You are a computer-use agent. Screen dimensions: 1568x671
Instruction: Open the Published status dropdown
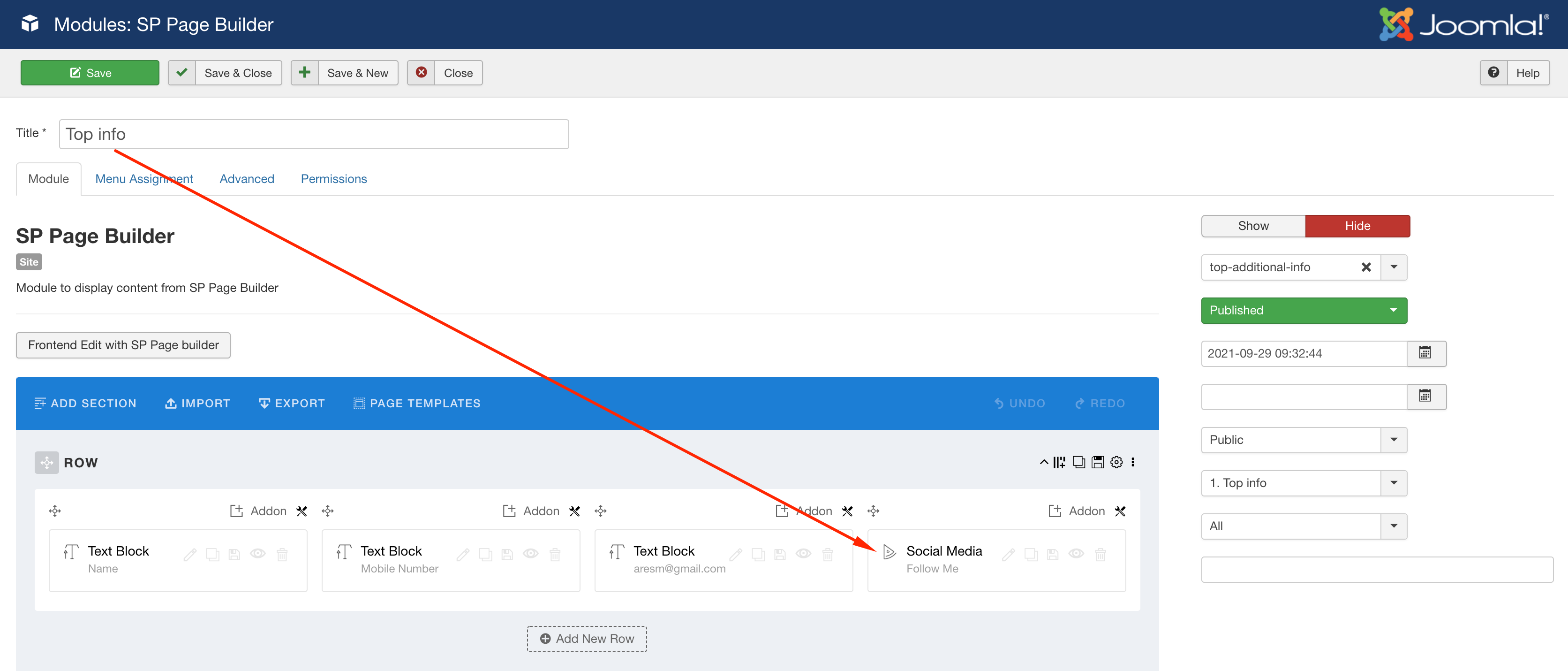click(1303, 311)
